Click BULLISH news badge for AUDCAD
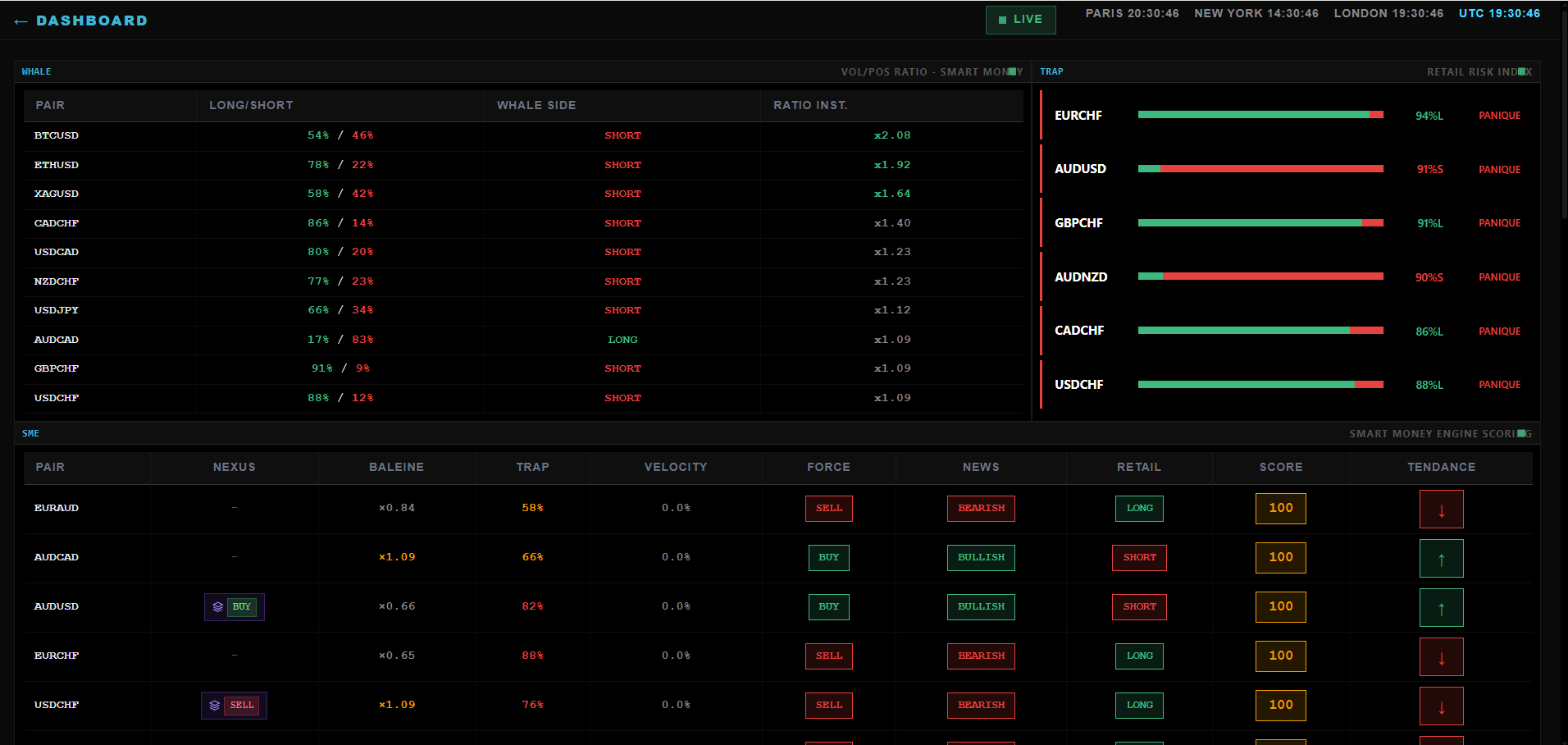 coord(981,558)
